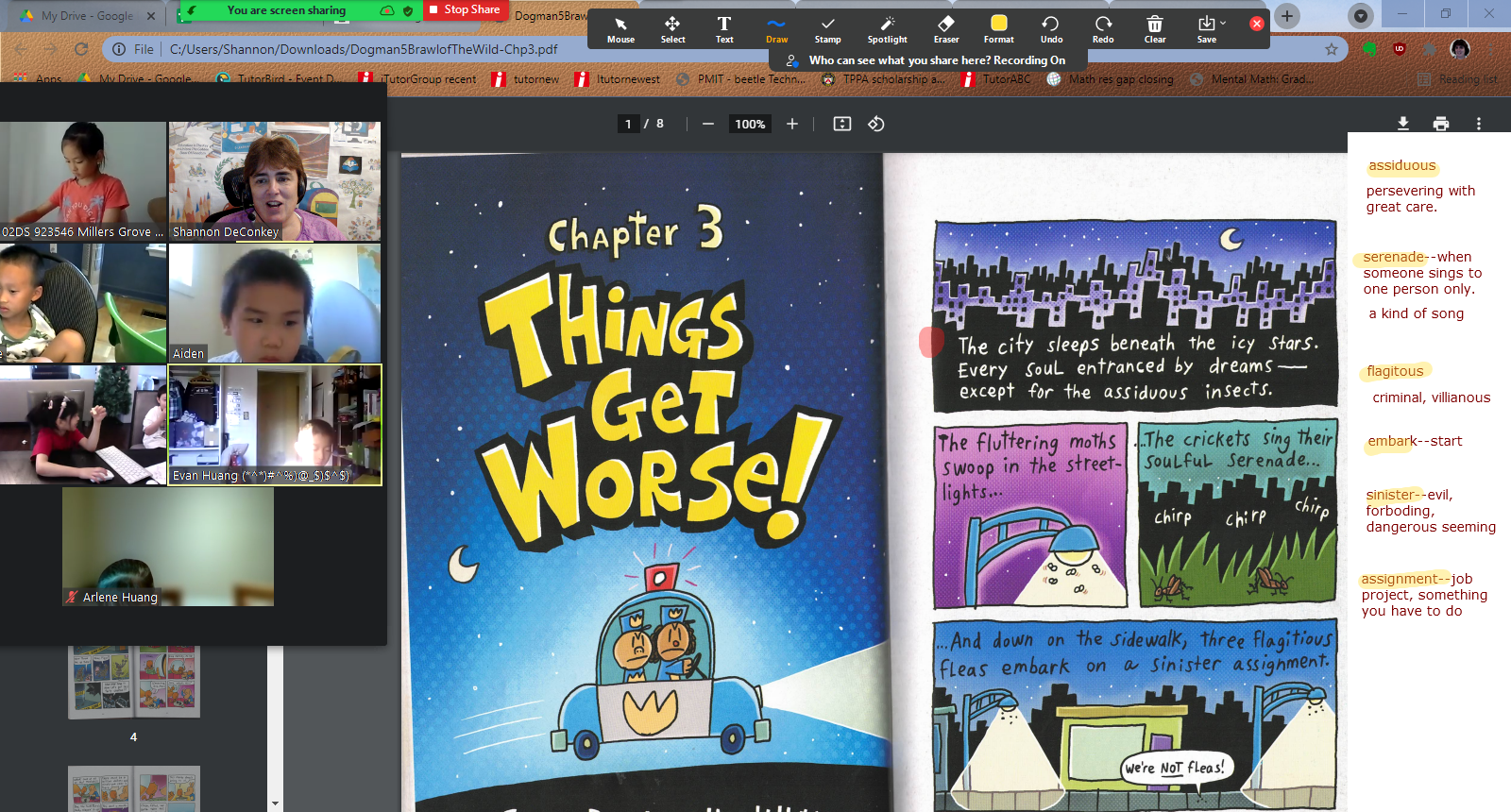The height and width of the screenshot is (812, 1511).
Task: Open the iTutorGroup recent bookmark
Action: (x=418, y=79)
